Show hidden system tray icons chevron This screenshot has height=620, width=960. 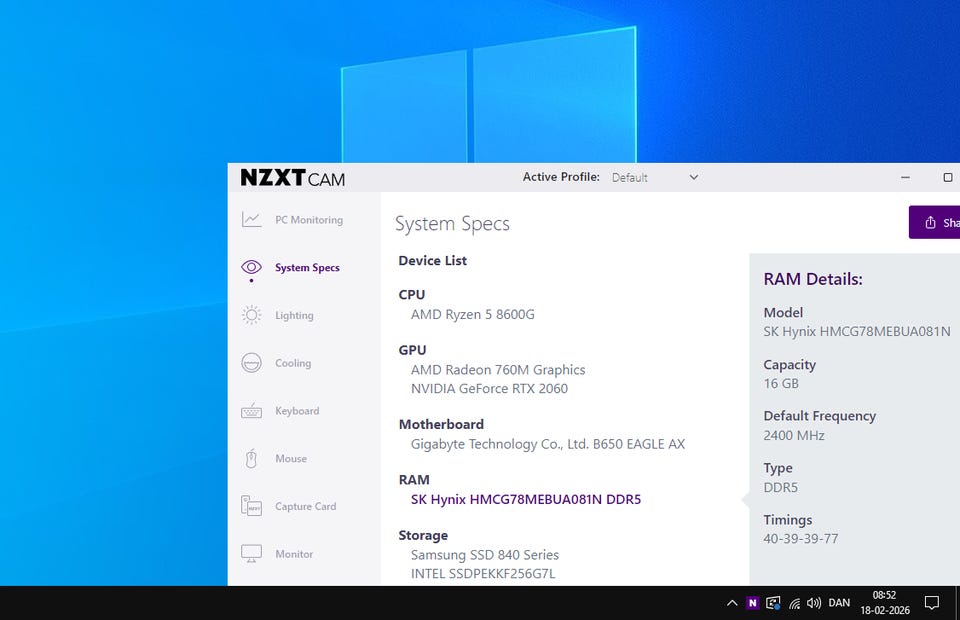click(x=731, y=603)
